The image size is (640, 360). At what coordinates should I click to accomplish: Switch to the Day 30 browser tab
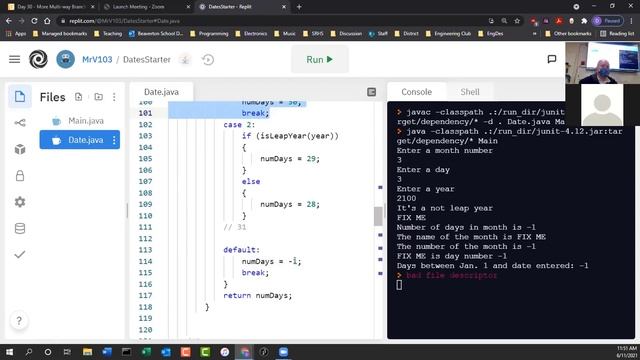[x=50, y=7]
